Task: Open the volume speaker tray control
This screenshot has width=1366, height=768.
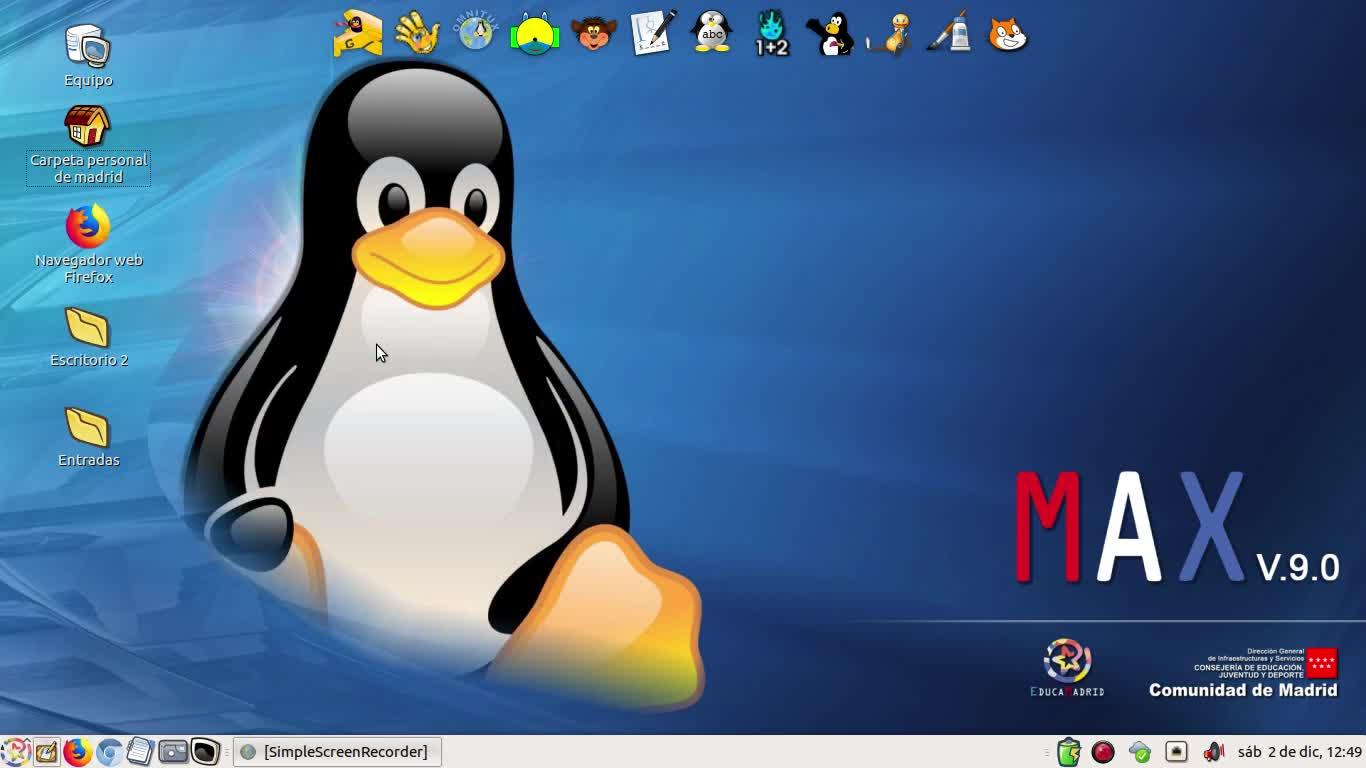Action: [x=1213, y=751]
